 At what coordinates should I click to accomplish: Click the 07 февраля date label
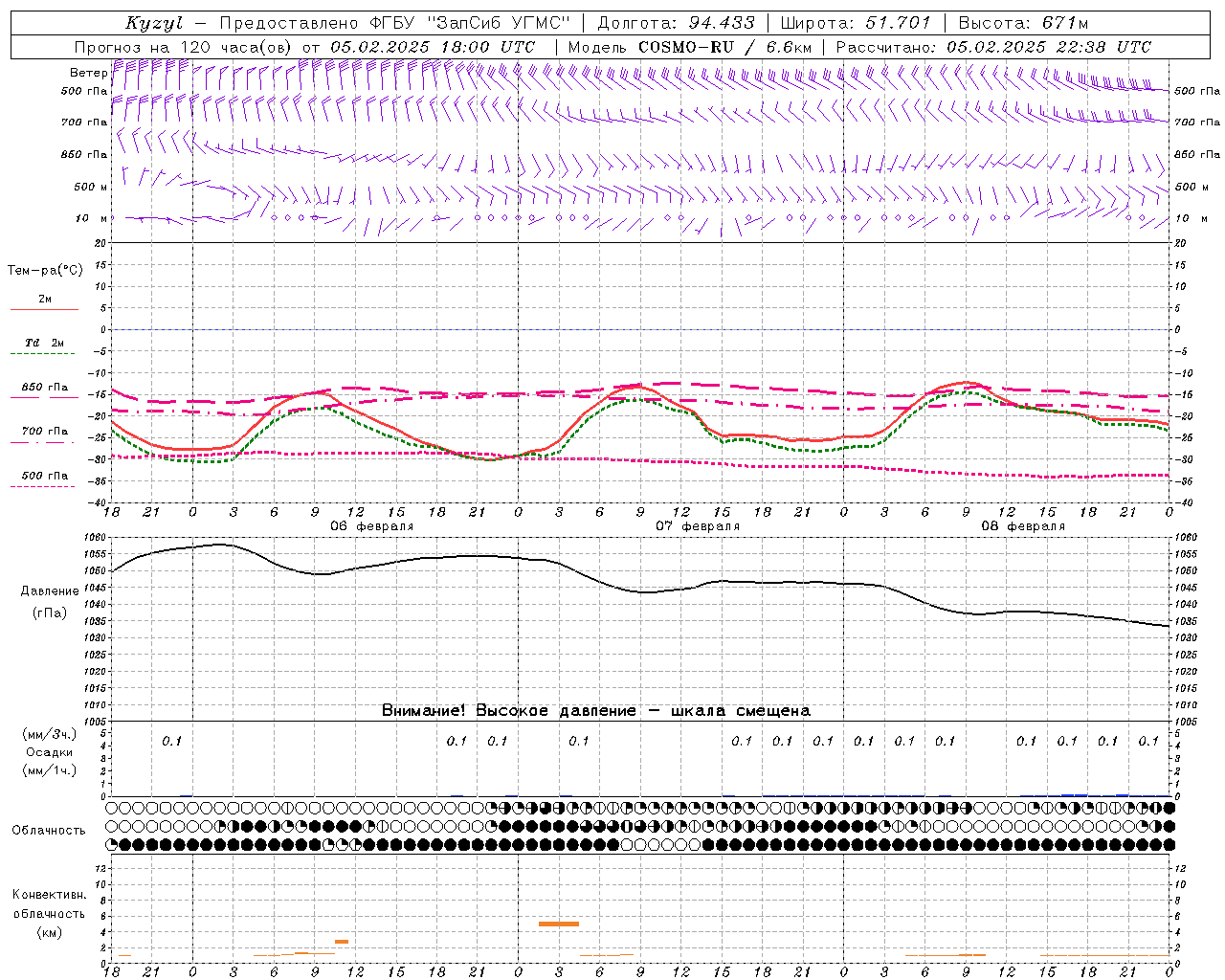click(x=698, y=526)
